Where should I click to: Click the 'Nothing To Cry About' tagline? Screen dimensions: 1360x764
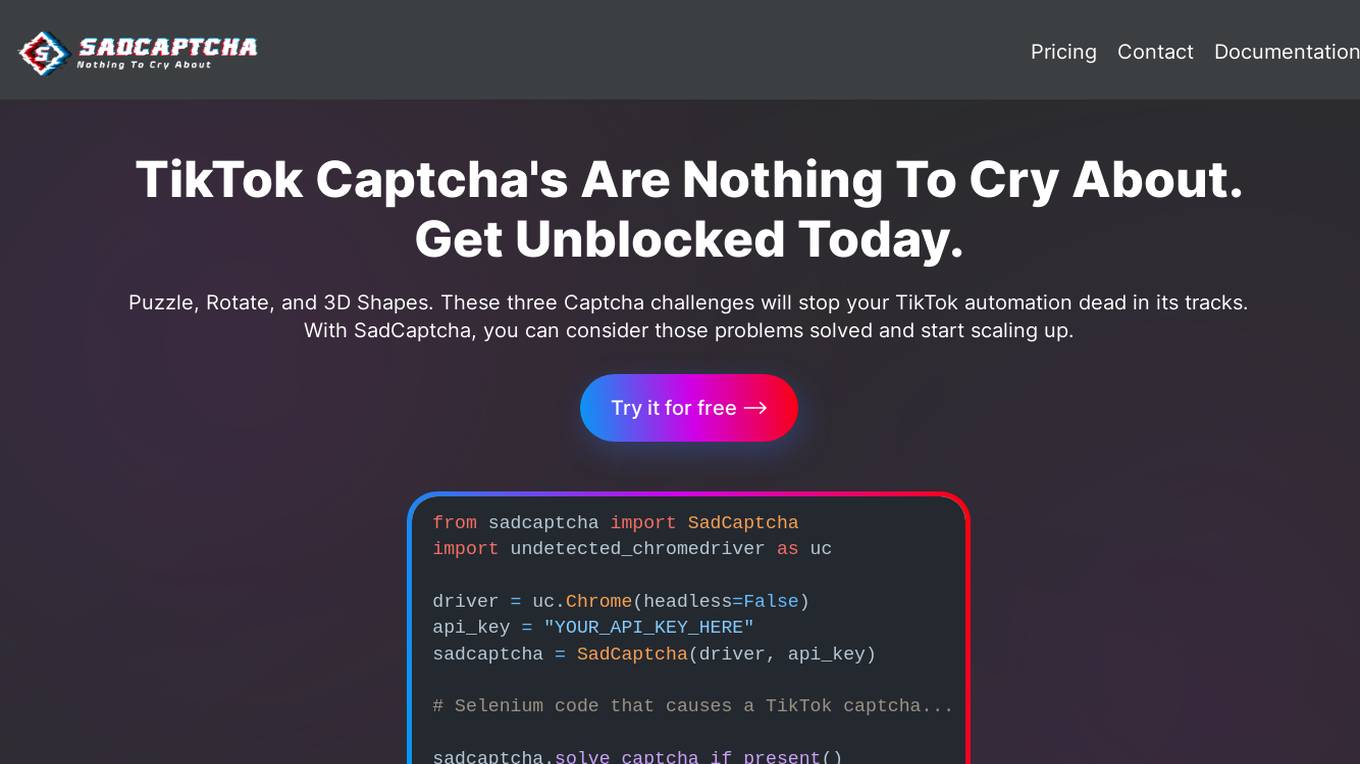pos(144,65)
